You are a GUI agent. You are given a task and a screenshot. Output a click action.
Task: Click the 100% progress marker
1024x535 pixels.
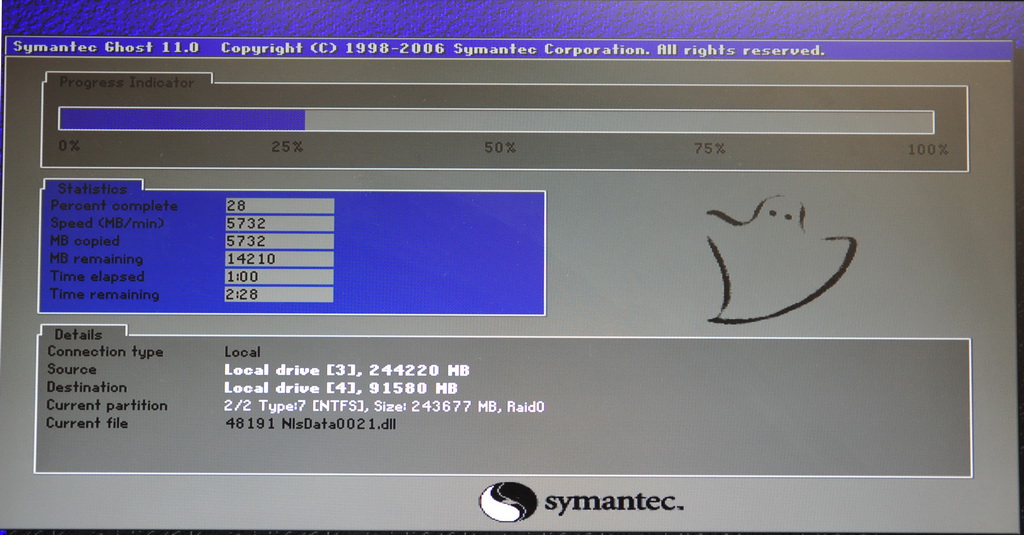(928, 150)
